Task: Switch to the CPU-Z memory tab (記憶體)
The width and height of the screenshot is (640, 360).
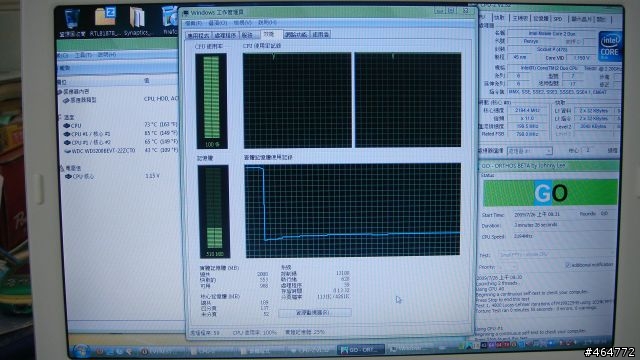Action: [541, 18]
